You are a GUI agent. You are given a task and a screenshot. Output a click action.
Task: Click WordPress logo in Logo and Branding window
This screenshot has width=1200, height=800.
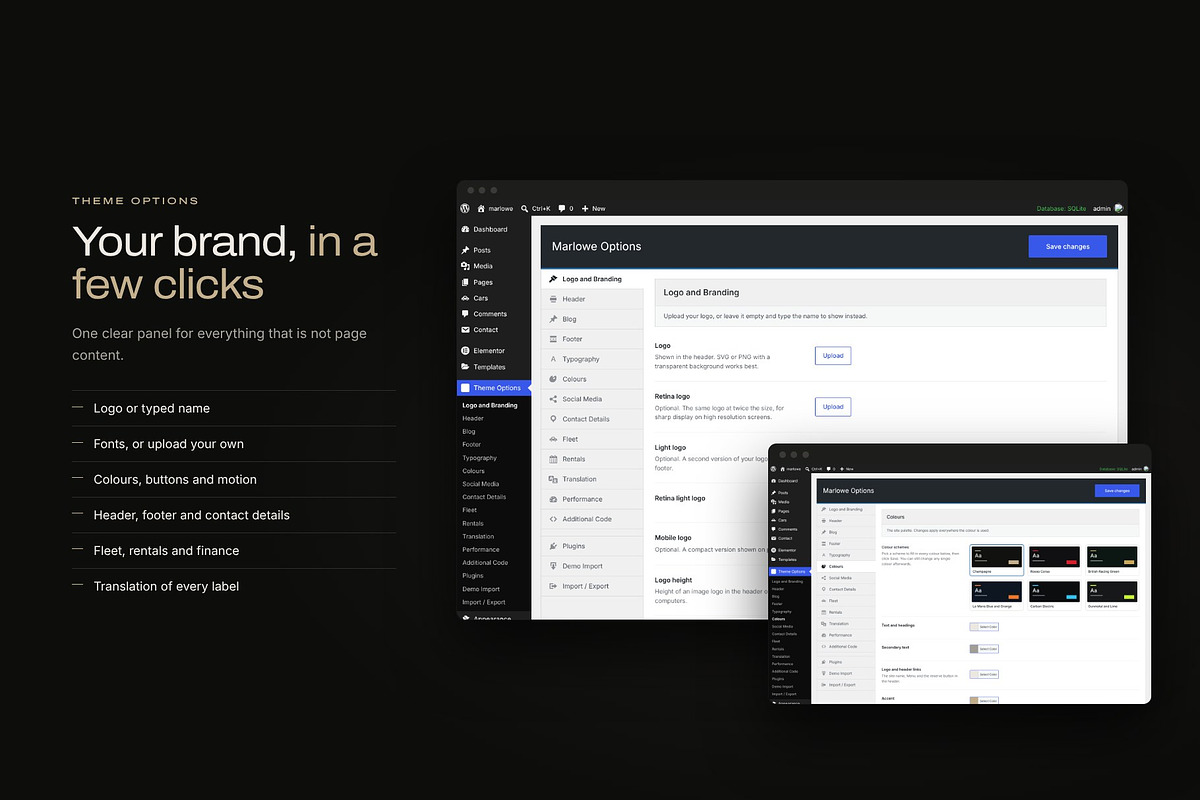point(465,208)
